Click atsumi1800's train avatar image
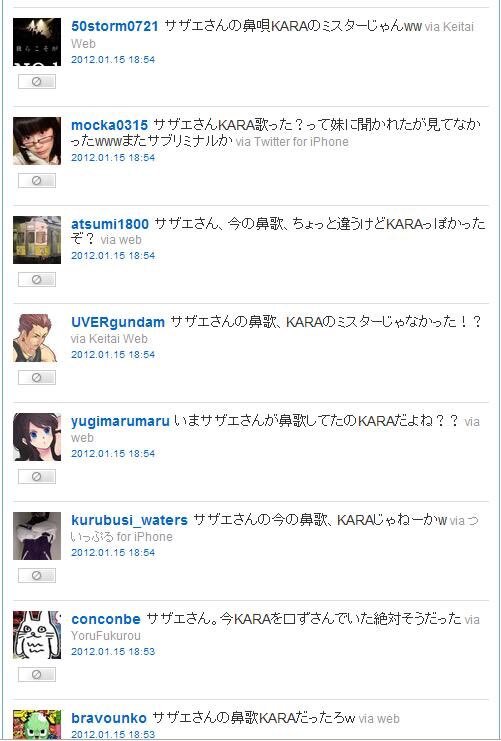 click(x=37, y=240)
